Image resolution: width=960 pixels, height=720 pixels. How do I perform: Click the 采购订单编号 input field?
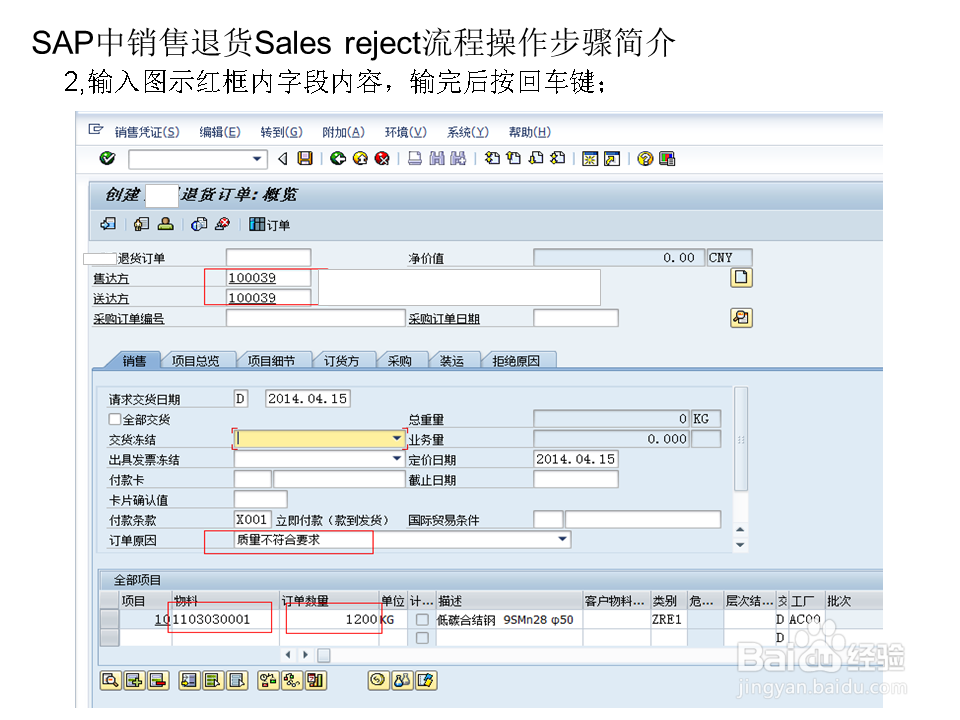click(316, 318)
